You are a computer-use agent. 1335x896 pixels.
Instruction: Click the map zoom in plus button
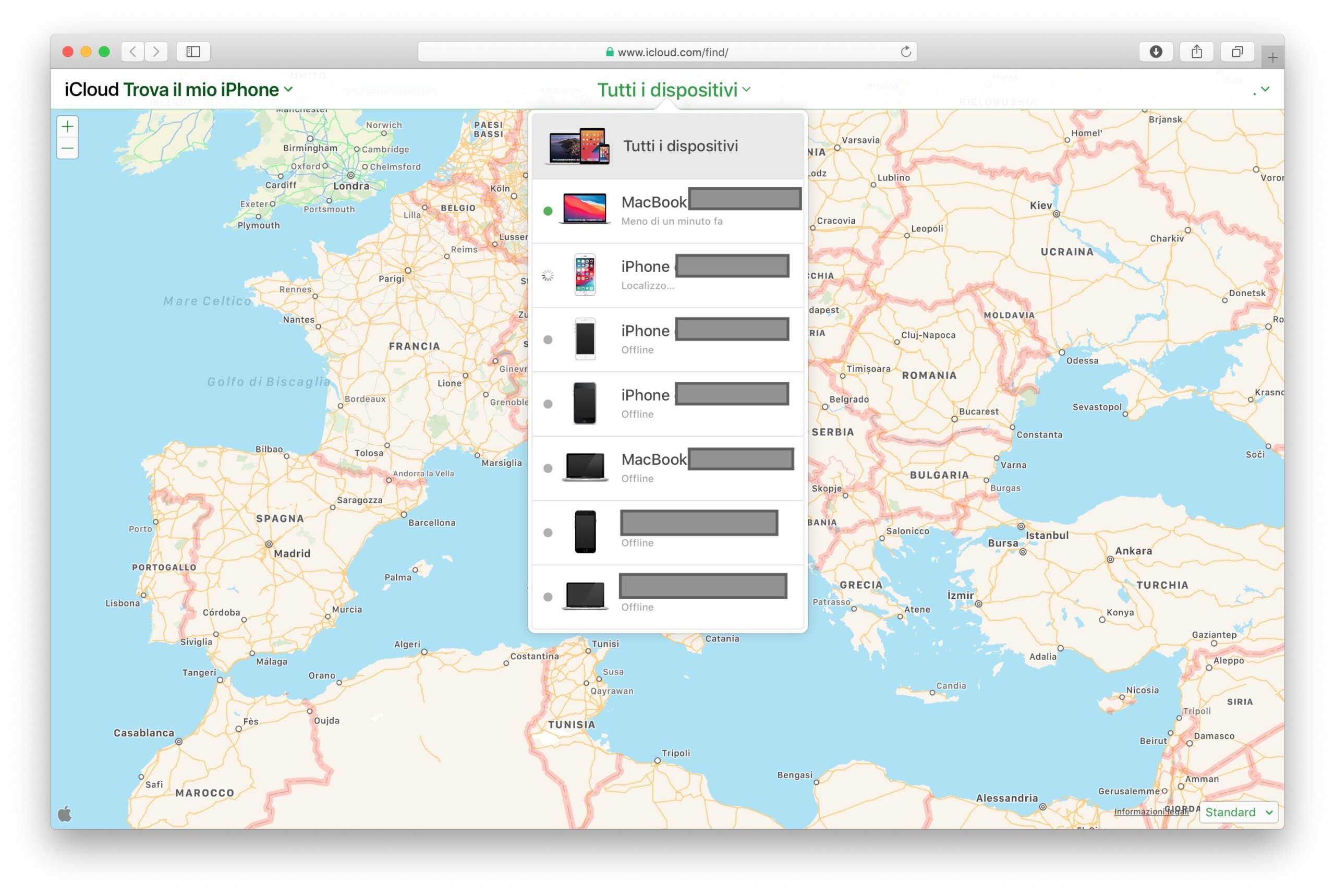pyautogui.click(x=67, y=126)
